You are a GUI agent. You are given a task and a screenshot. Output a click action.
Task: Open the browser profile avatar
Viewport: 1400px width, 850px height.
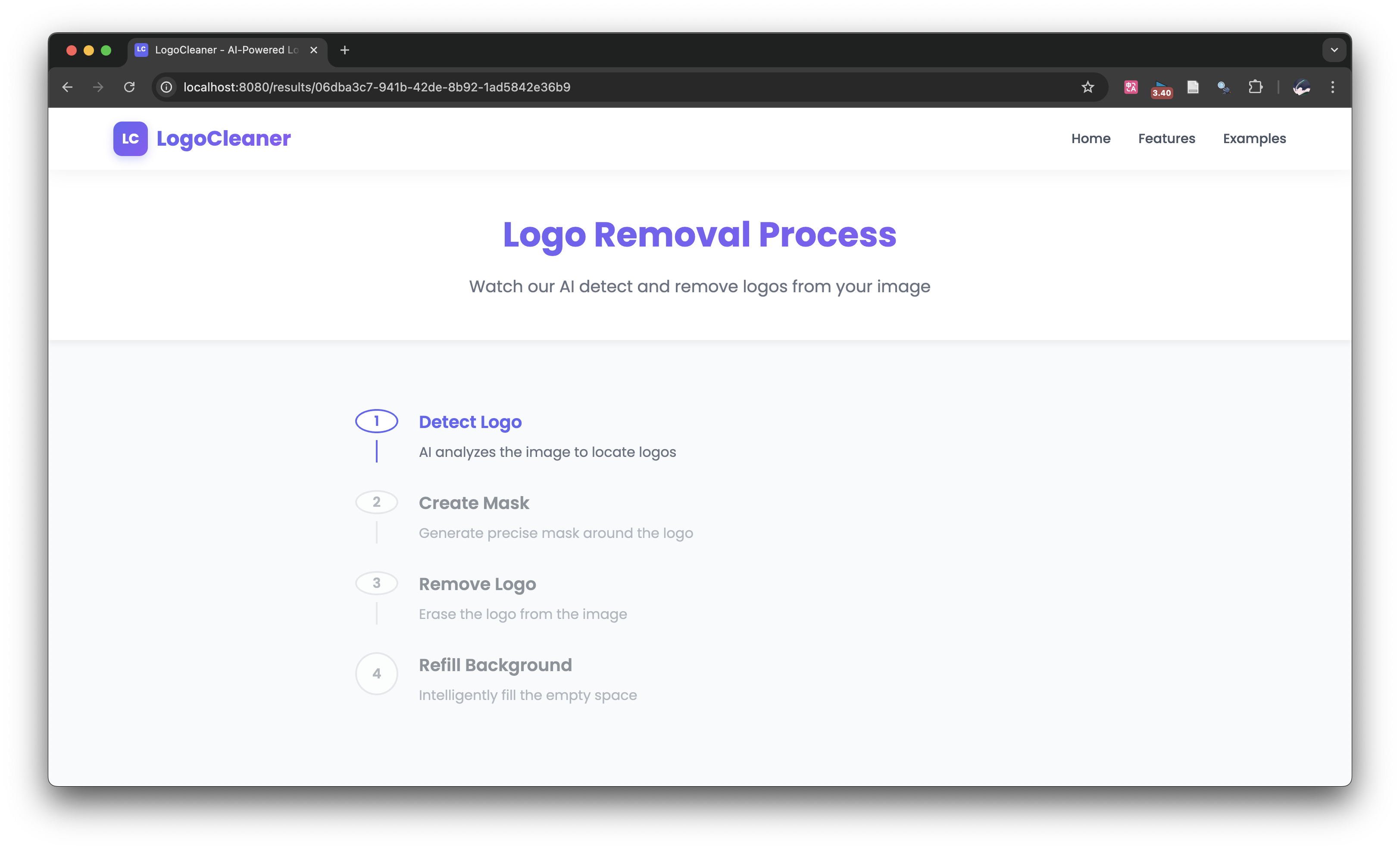(x=1301, y=87)
